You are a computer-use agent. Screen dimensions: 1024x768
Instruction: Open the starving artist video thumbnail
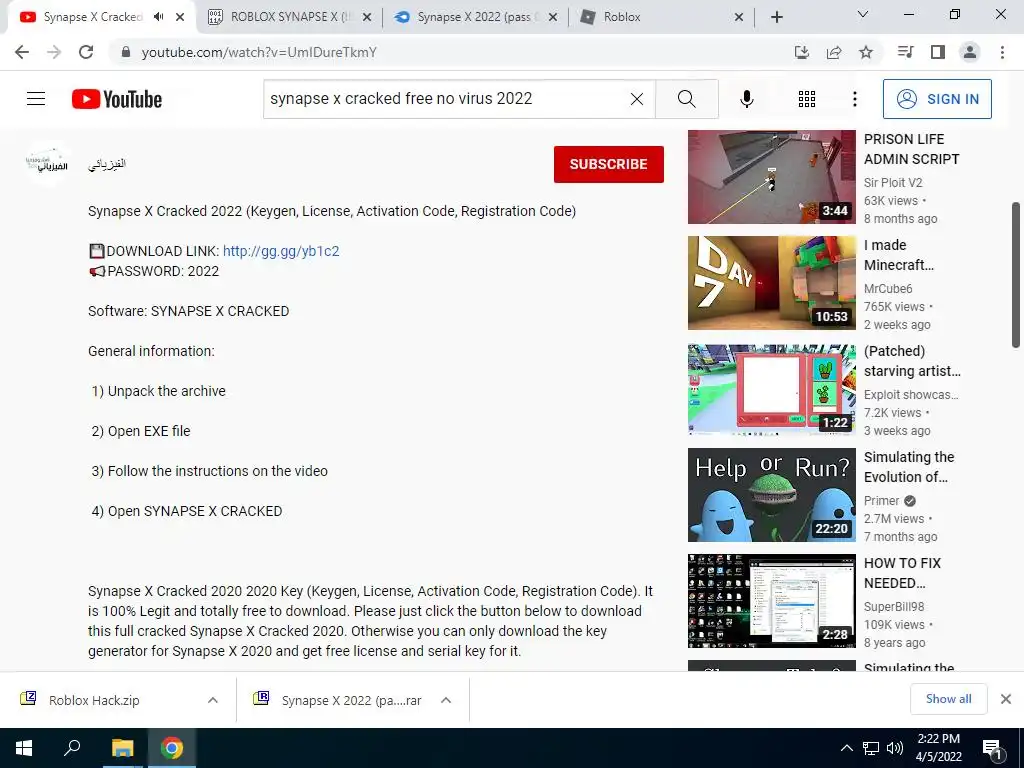(x=771, y=389)
